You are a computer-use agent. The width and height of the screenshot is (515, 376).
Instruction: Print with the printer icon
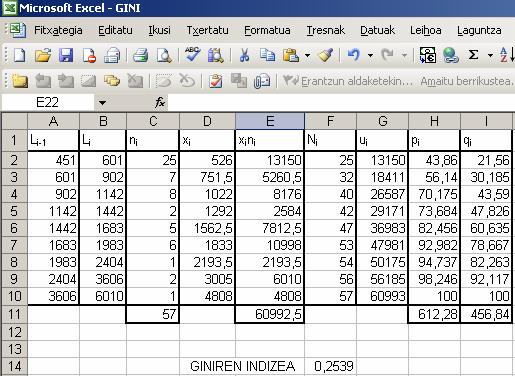coord(140,55)
